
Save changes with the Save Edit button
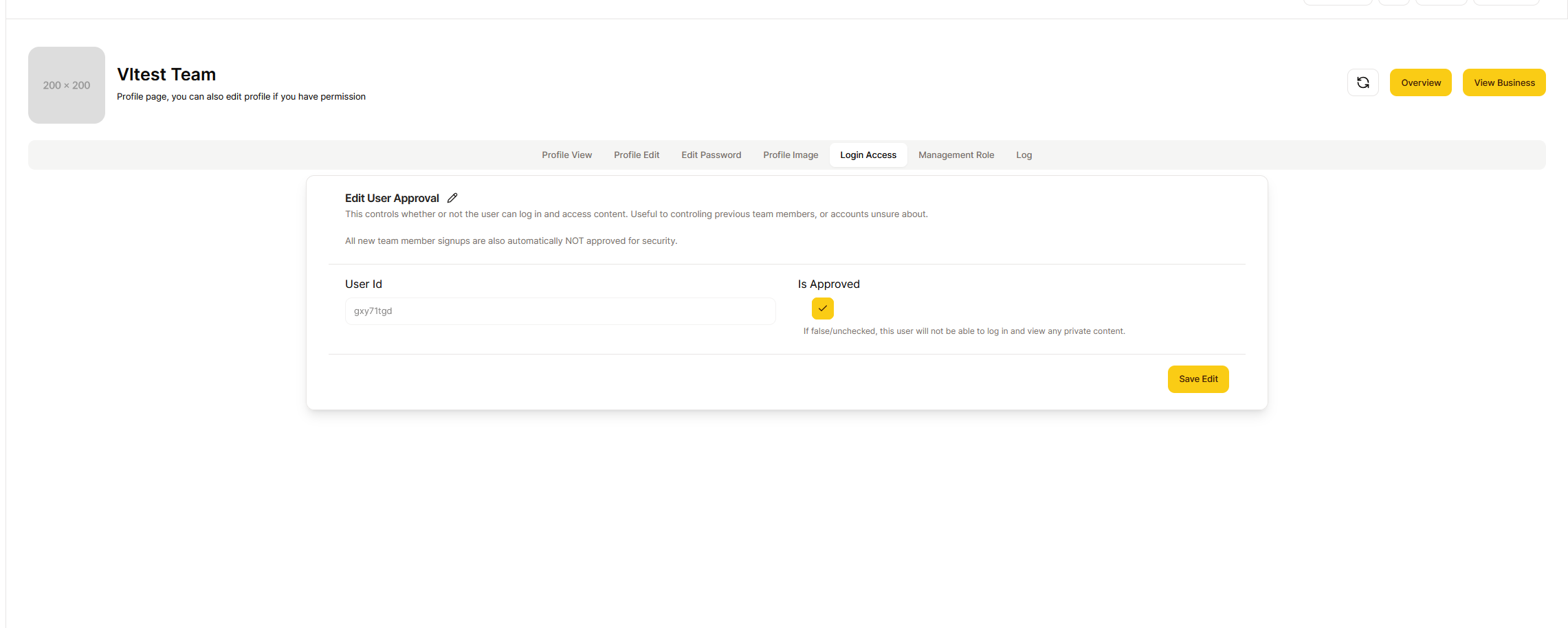point(1197,379)
